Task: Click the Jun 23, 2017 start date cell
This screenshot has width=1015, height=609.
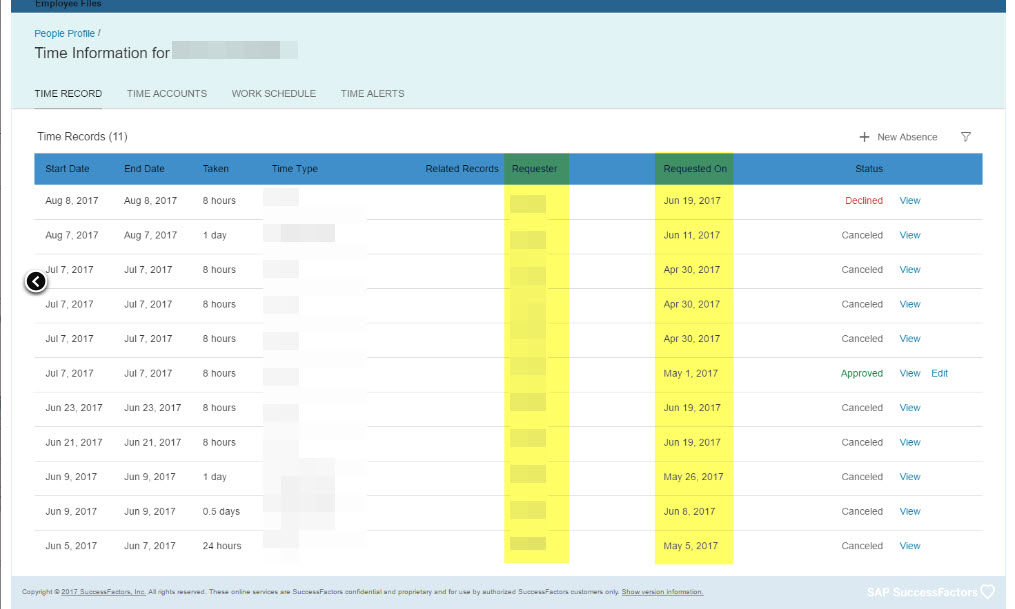Action: point(74,408)
